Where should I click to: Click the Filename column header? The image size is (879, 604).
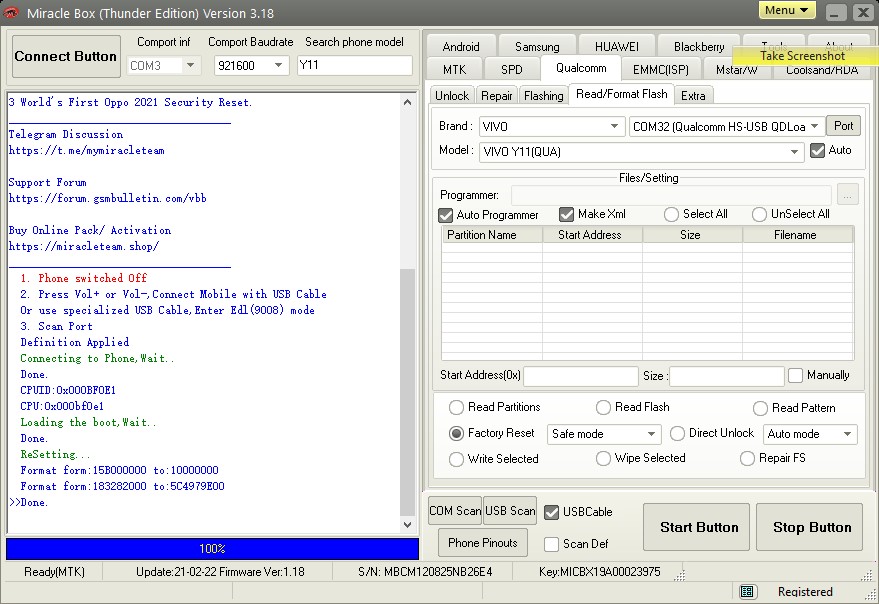pos(797,235)
